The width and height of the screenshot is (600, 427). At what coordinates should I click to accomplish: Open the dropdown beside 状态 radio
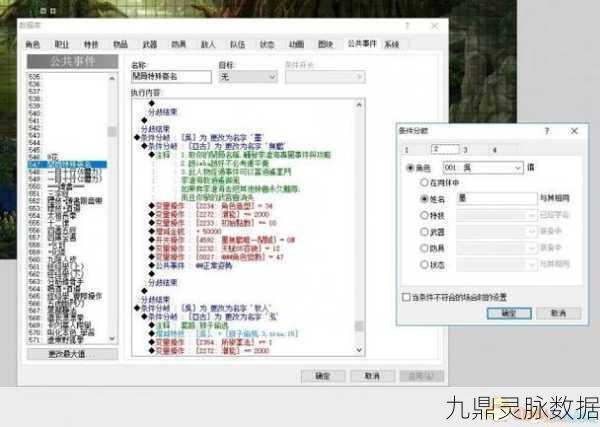tap(497, 264)
